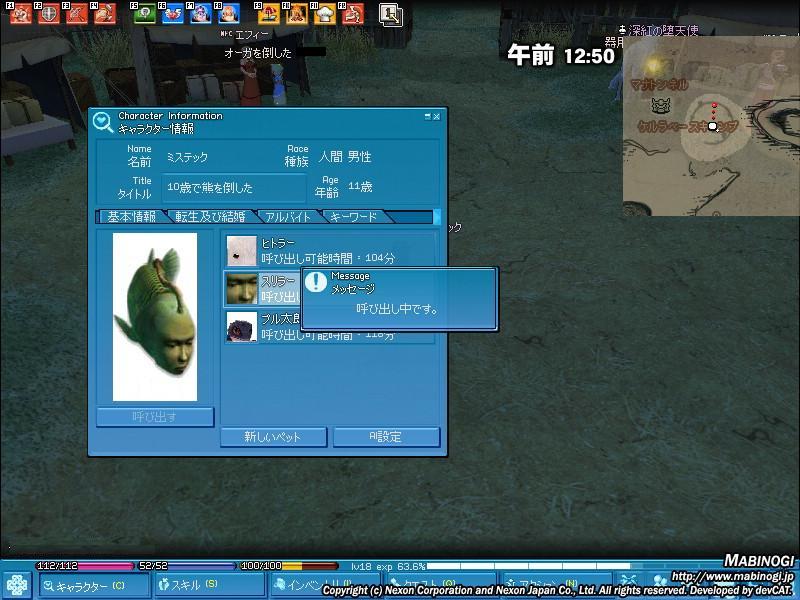Use the blue F7 hotkey skill
The height and width of the screenshot is (600, 800).
coord(201,13)
